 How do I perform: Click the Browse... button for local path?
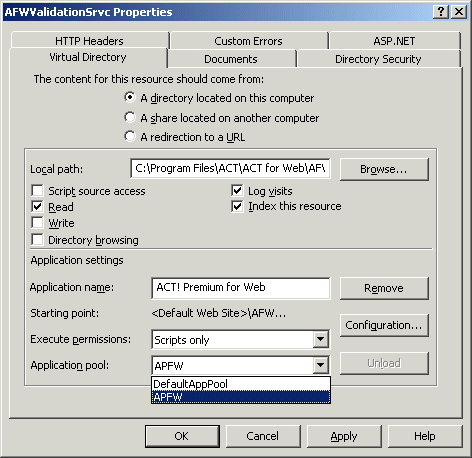[384, 169]
